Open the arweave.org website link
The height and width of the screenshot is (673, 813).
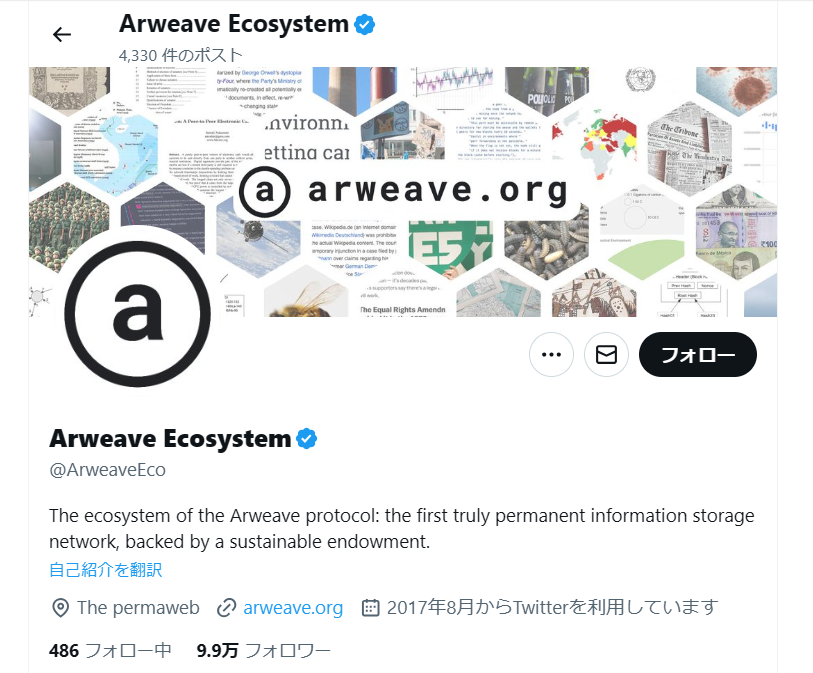[293, 608]
